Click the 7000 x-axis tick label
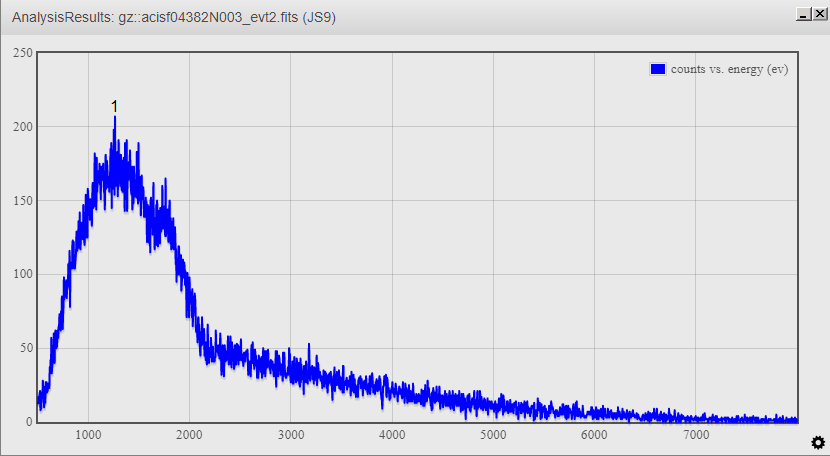 695,435
